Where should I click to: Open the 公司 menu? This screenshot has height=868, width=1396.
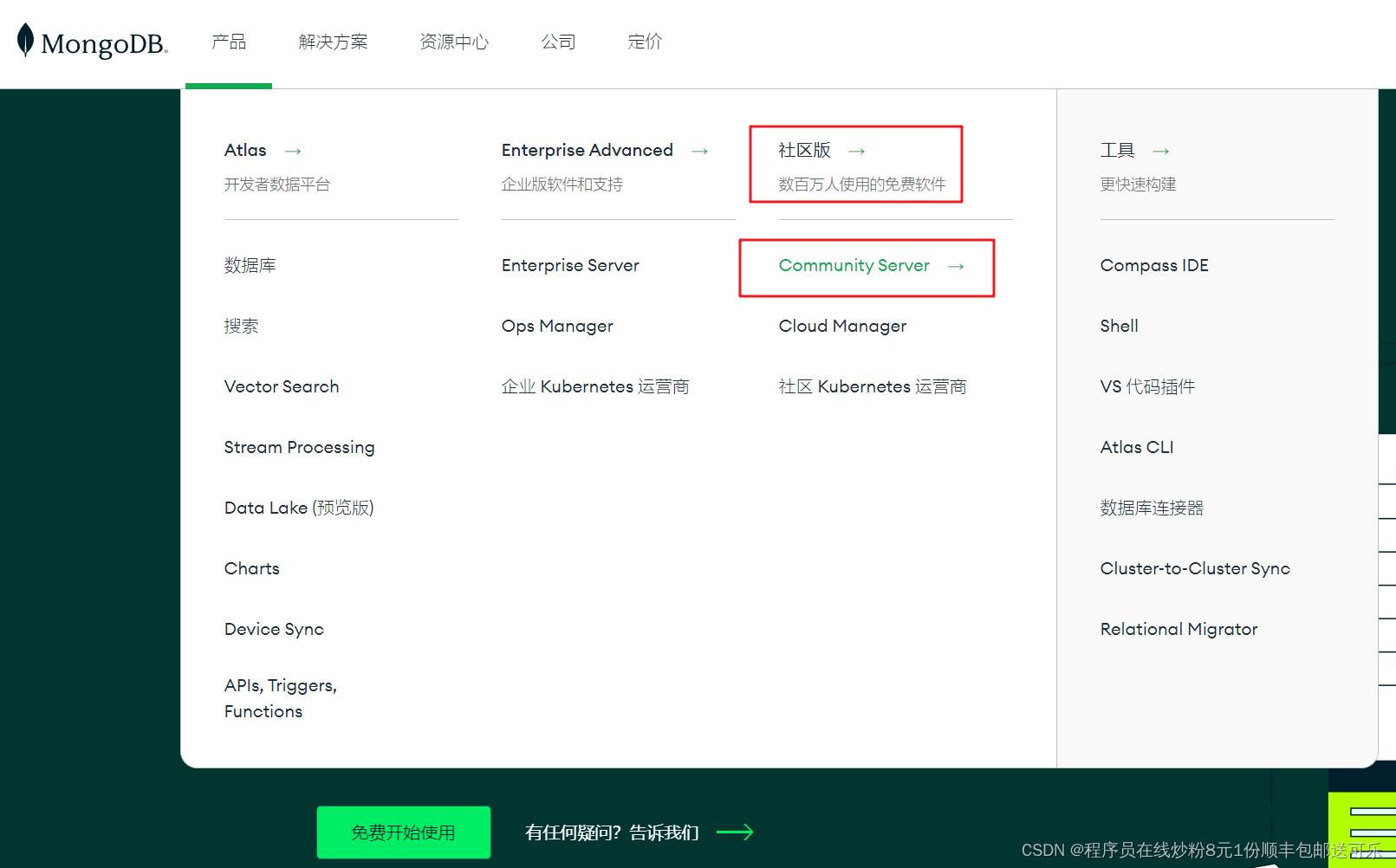coord(558,42)
